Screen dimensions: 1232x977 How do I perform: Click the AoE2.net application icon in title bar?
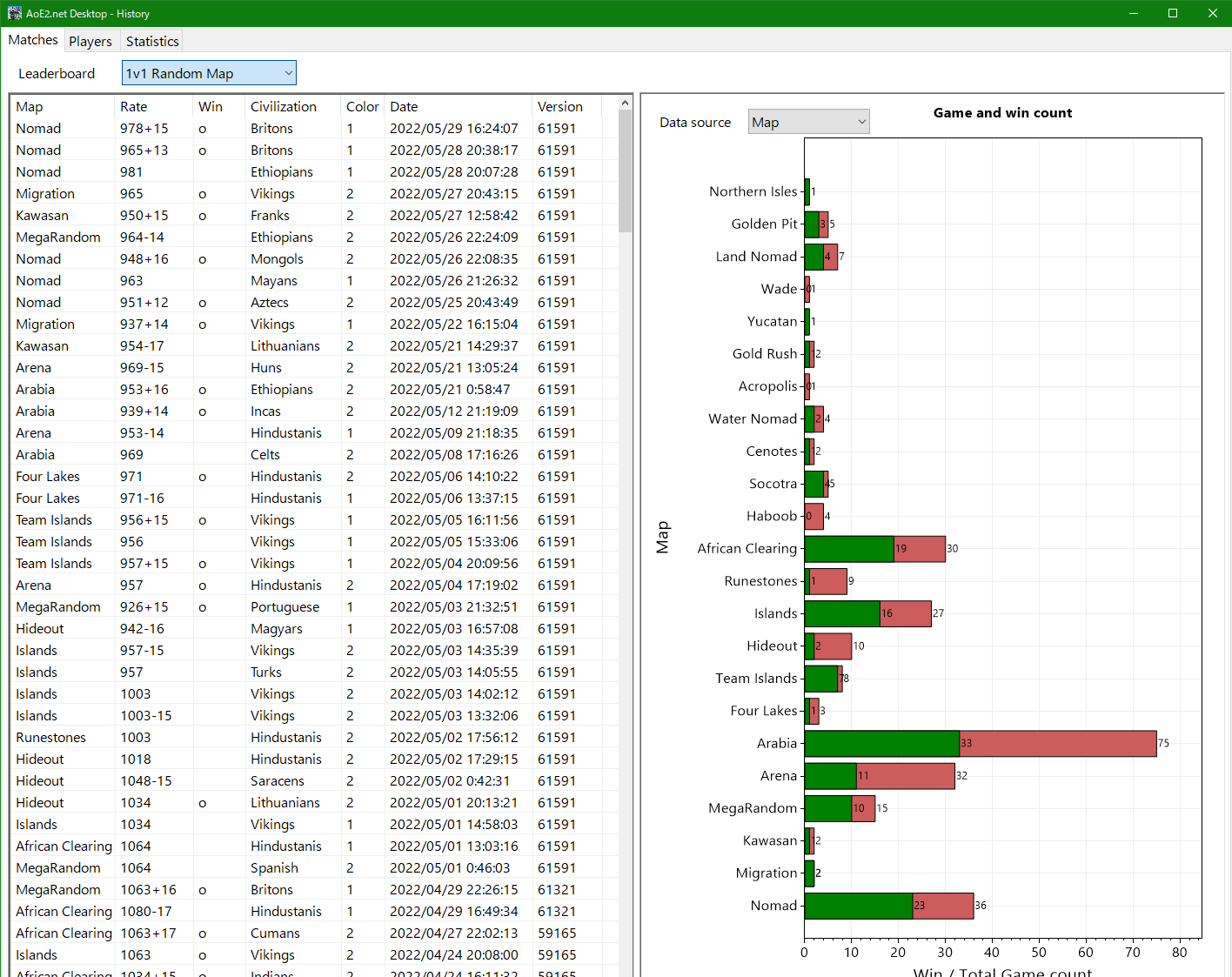click(13, 13)
